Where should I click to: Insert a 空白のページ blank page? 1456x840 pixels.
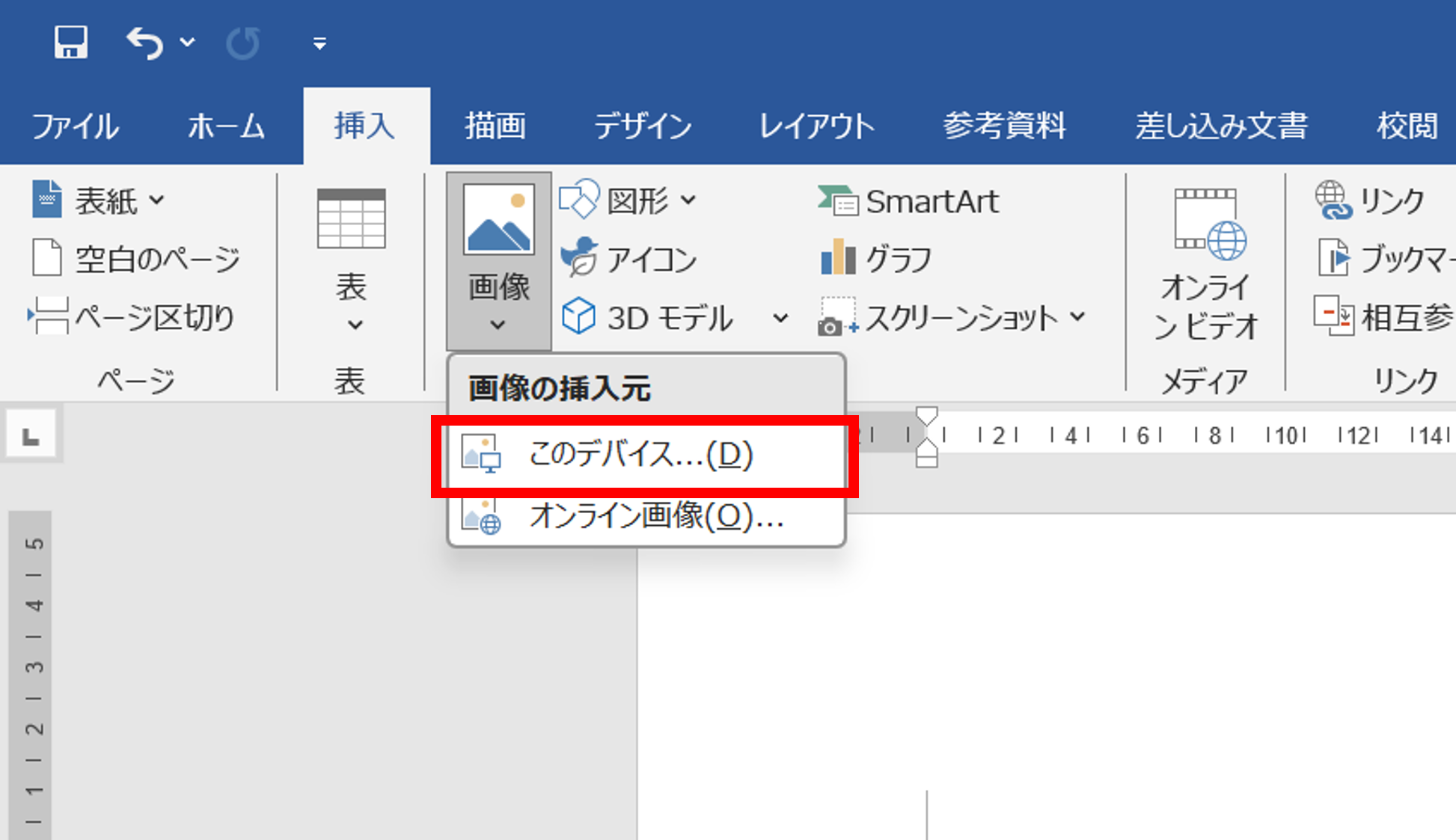pyautogui.click(x=135, y=259)
